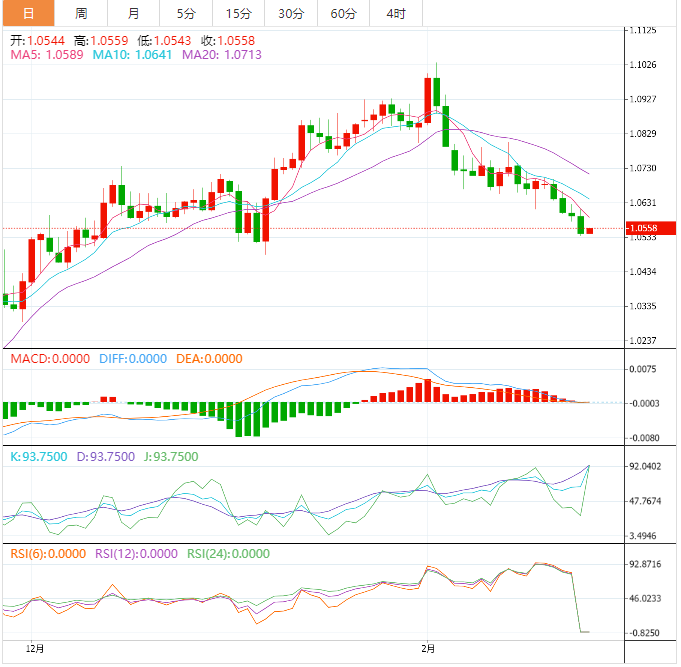
Task: Select the 日 daily chart tab
Action: click(27, 14)
